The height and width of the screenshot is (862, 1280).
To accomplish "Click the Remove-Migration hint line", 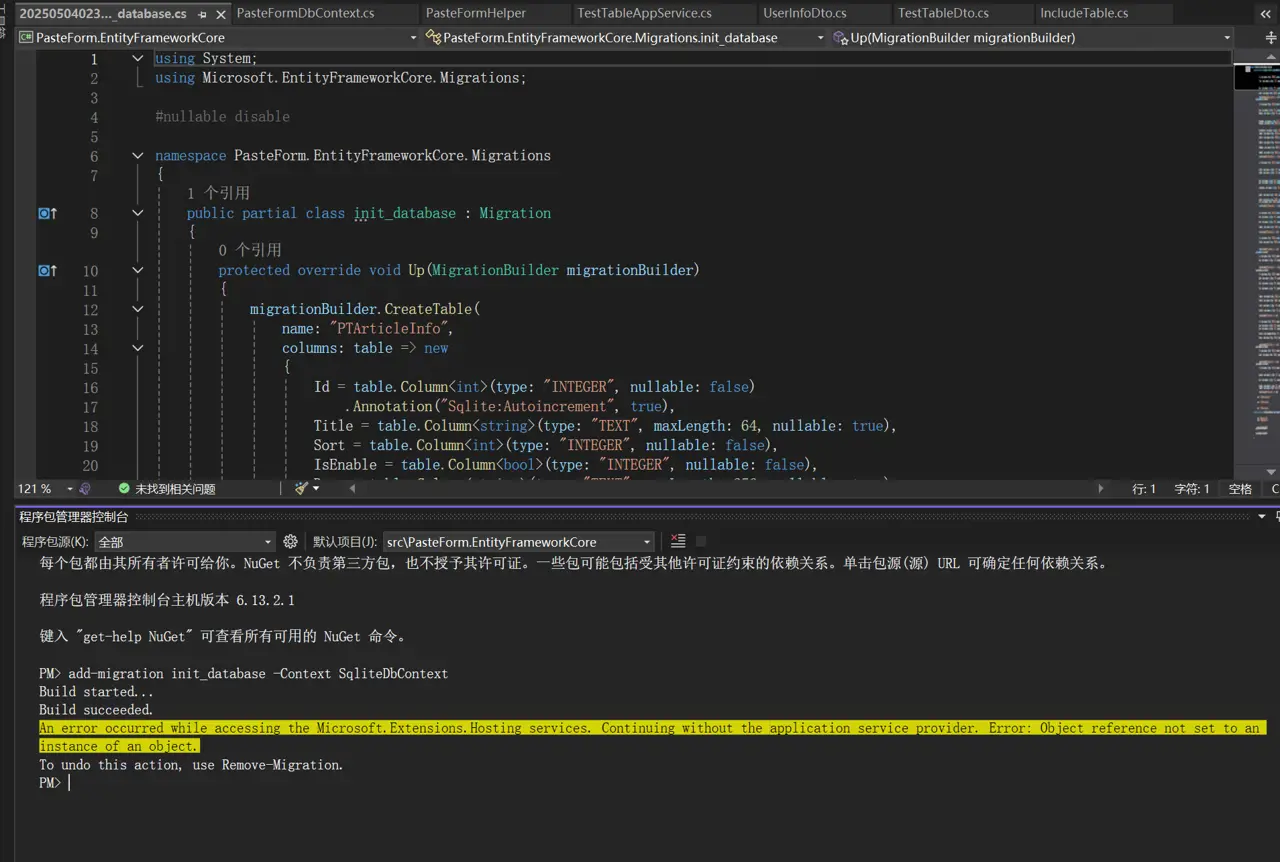I will click(x=191, y=765).
